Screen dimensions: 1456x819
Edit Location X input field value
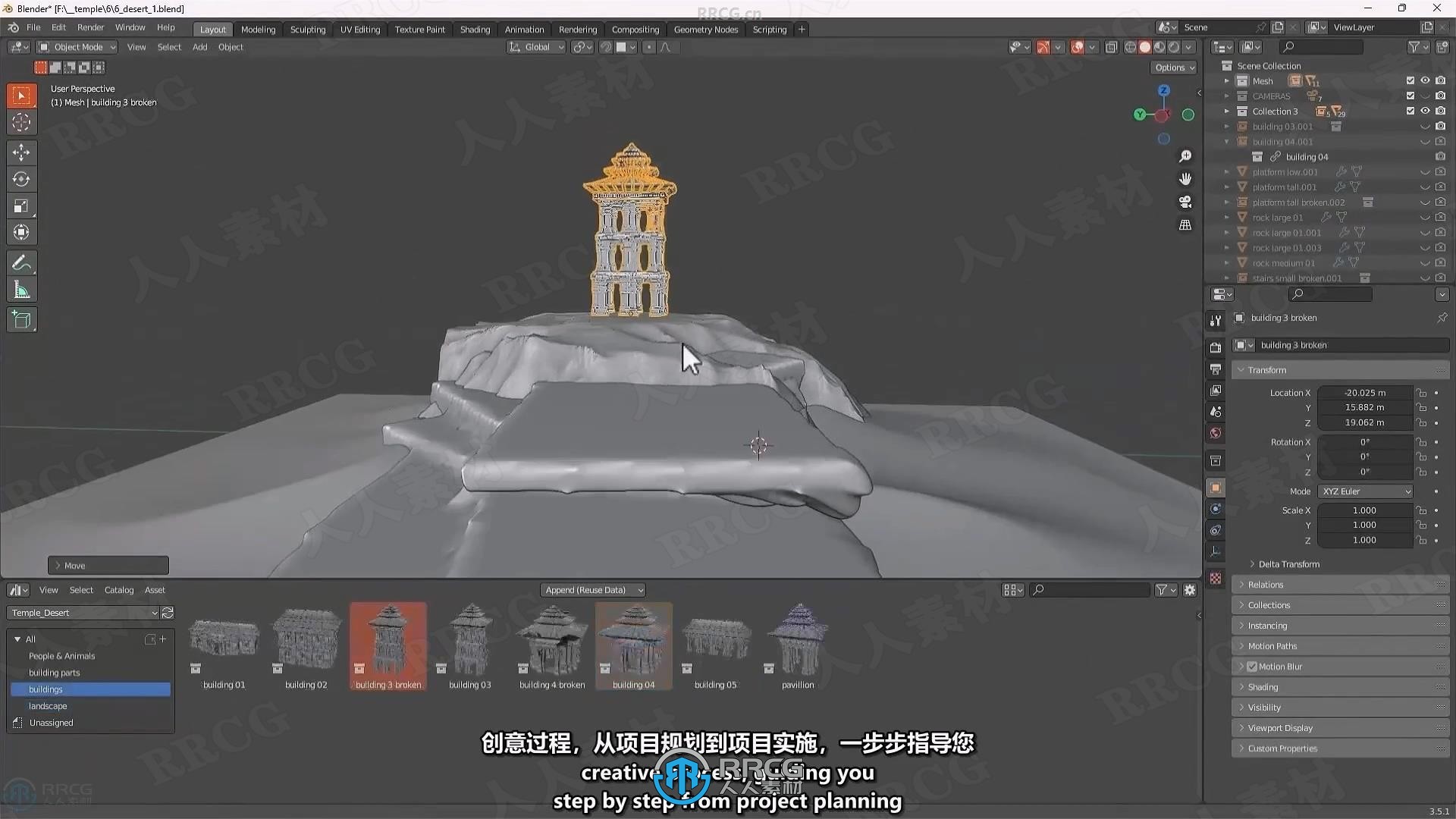click(1362, 392)
